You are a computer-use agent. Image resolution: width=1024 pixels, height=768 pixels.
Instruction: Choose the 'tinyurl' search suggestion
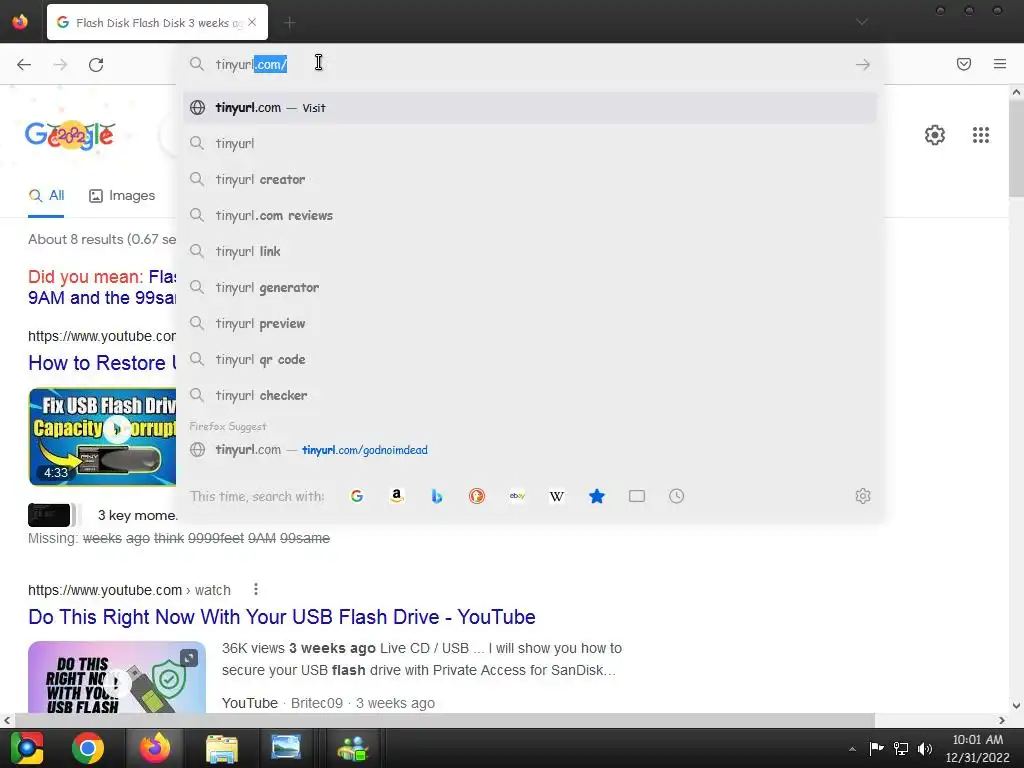pyautogui.click(x=530, y=144)
